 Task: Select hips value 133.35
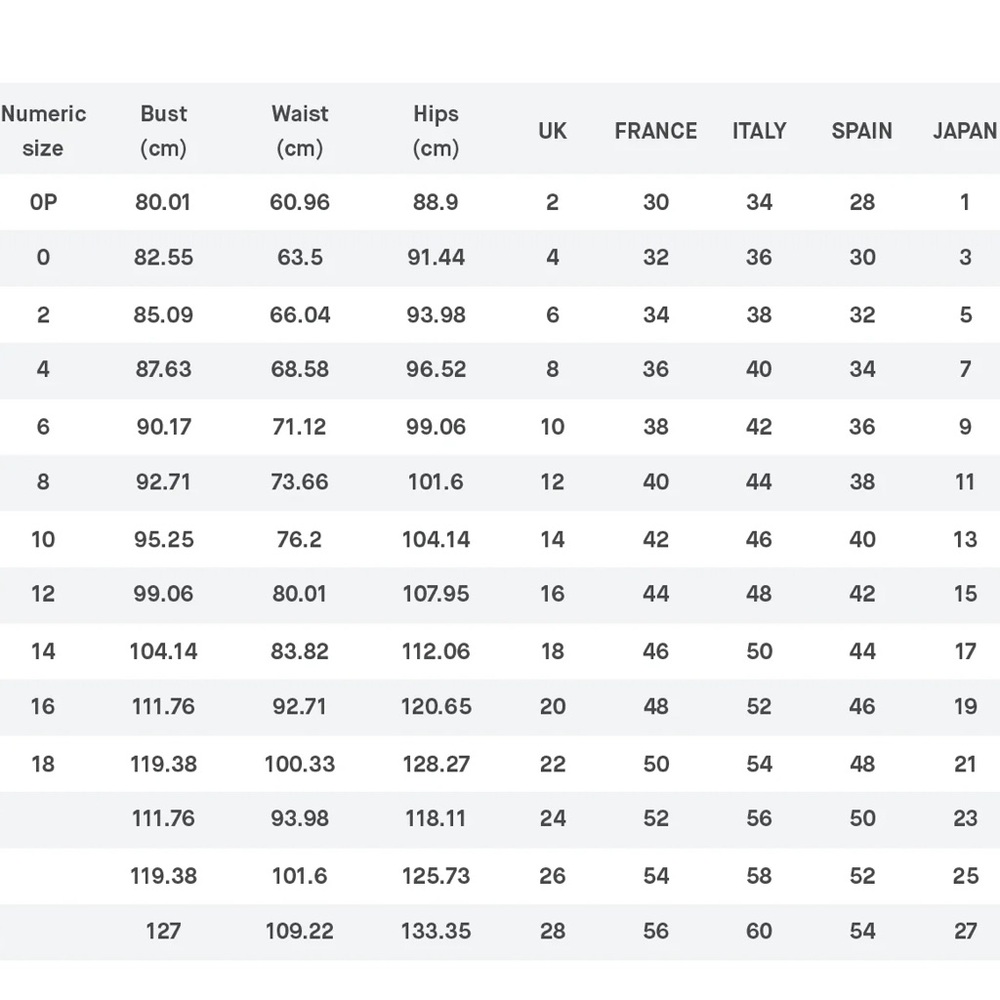(436, 931)
